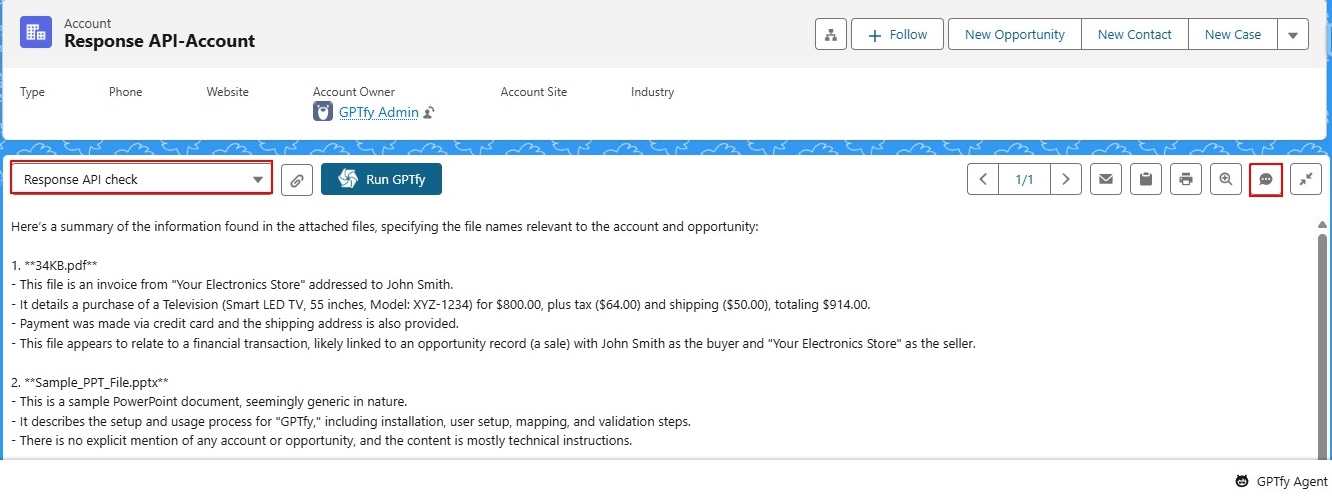The width and height of the screenshot is (1332, 500).
Task: Click the paperclip attachment icon
Action: coord(296,180)
